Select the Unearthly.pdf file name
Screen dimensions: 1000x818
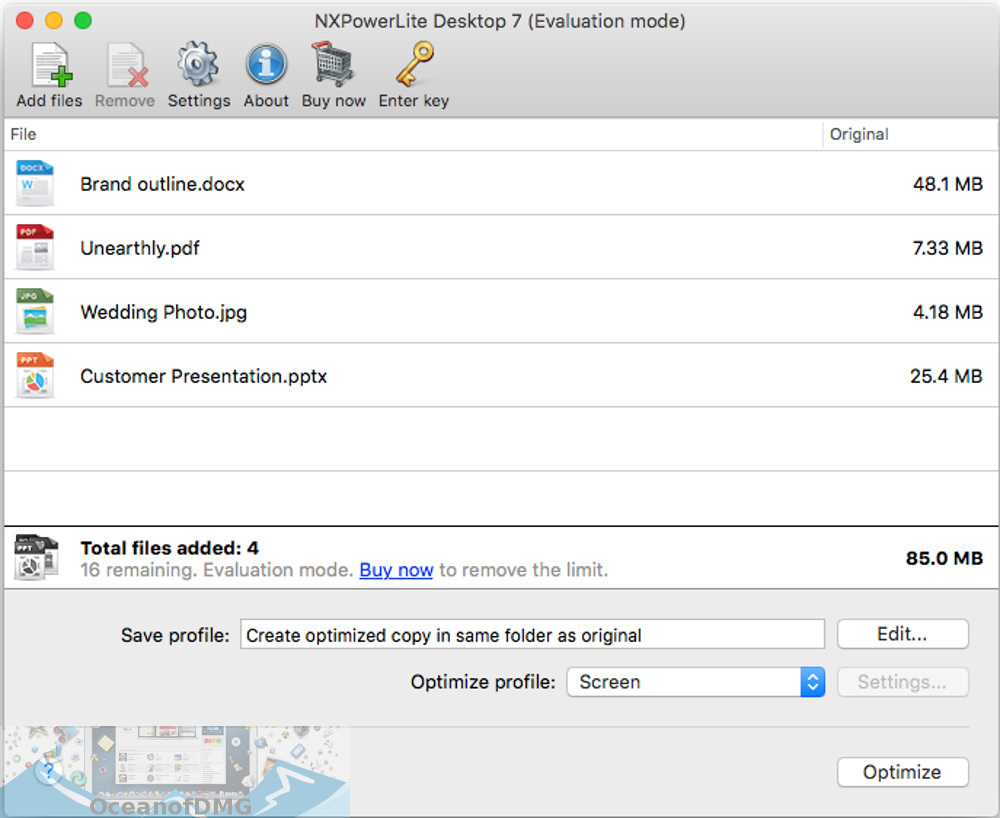click(x=140, y=248)
